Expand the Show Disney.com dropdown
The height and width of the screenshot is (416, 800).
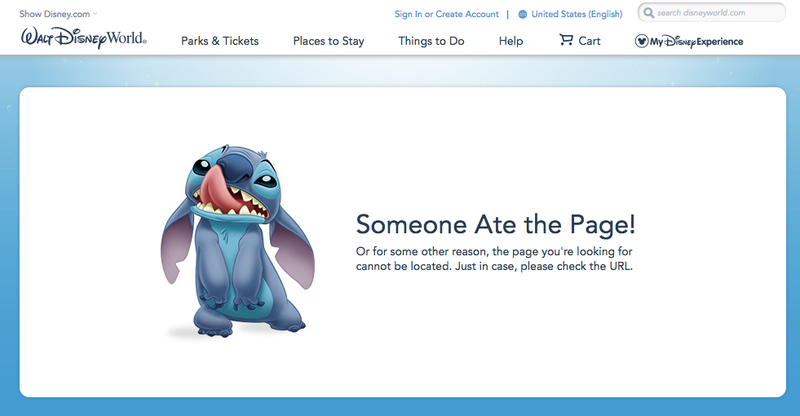[58, 14]
